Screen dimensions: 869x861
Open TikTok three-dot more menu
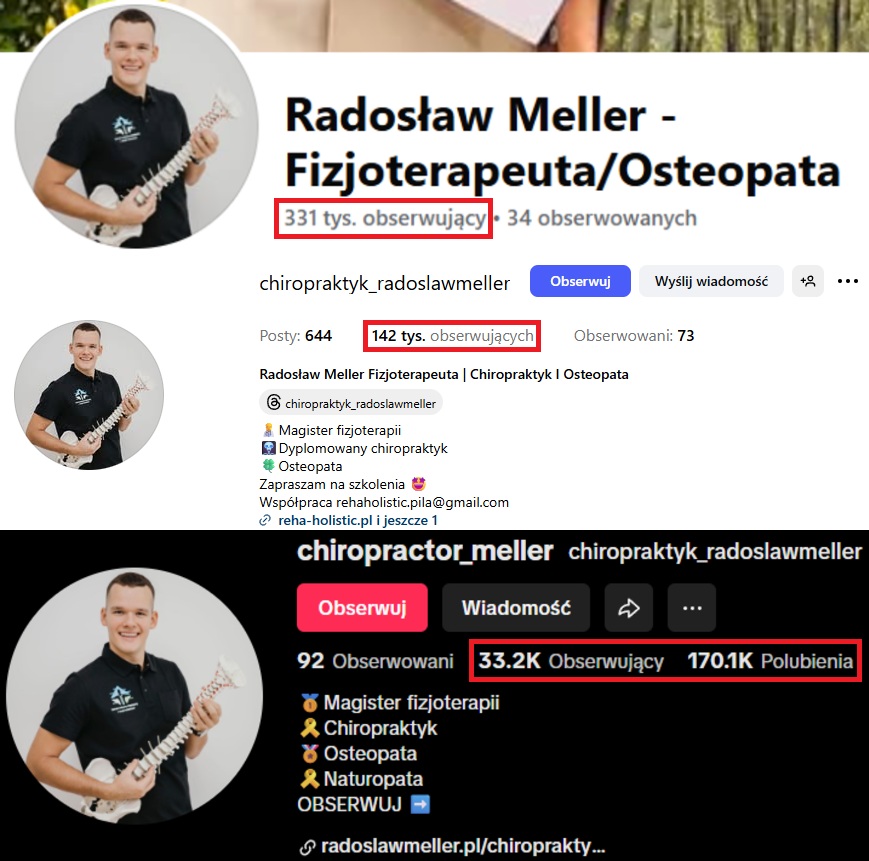point(692,608)
